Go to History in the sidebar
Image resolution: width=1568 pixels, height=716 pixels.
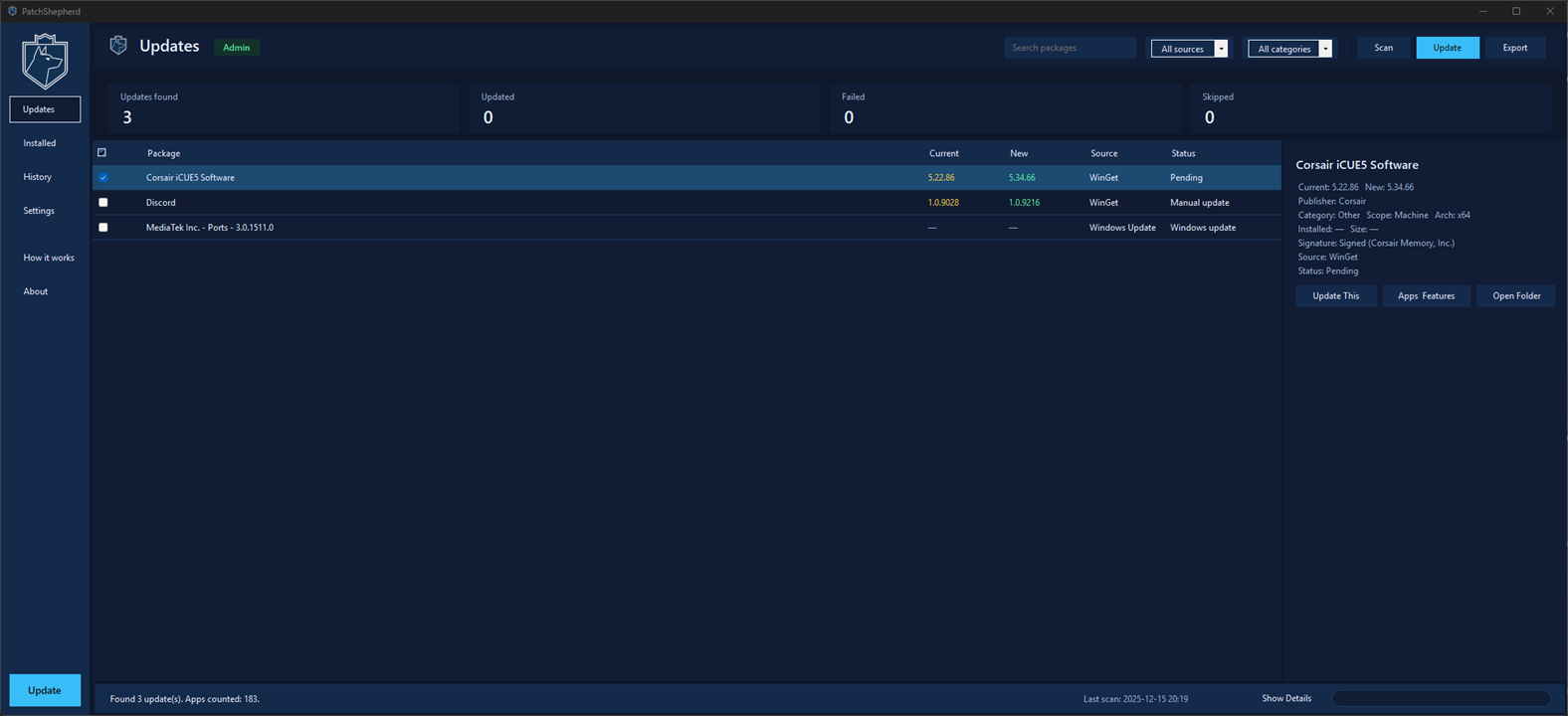click(x=38, y=177)
